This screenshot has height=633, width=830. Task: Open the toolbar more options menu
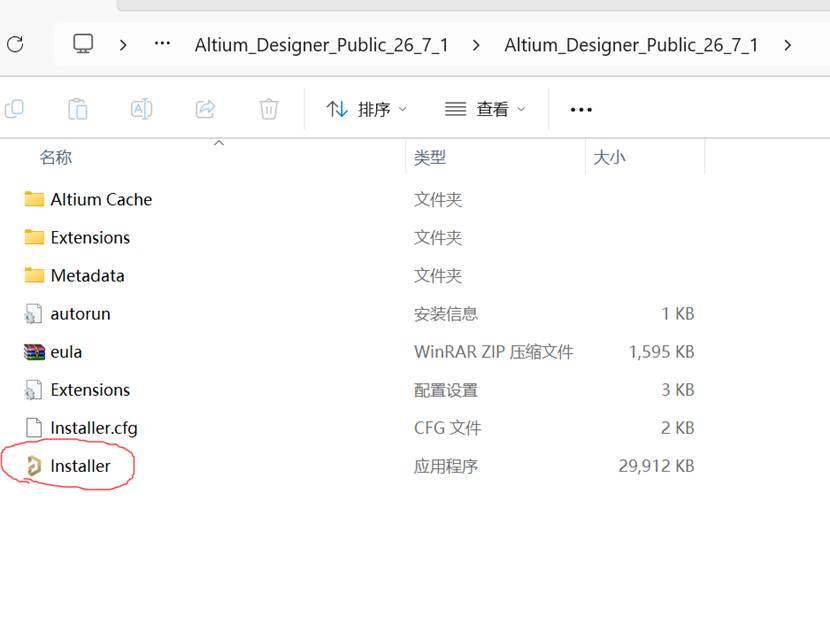pos(581,110)
